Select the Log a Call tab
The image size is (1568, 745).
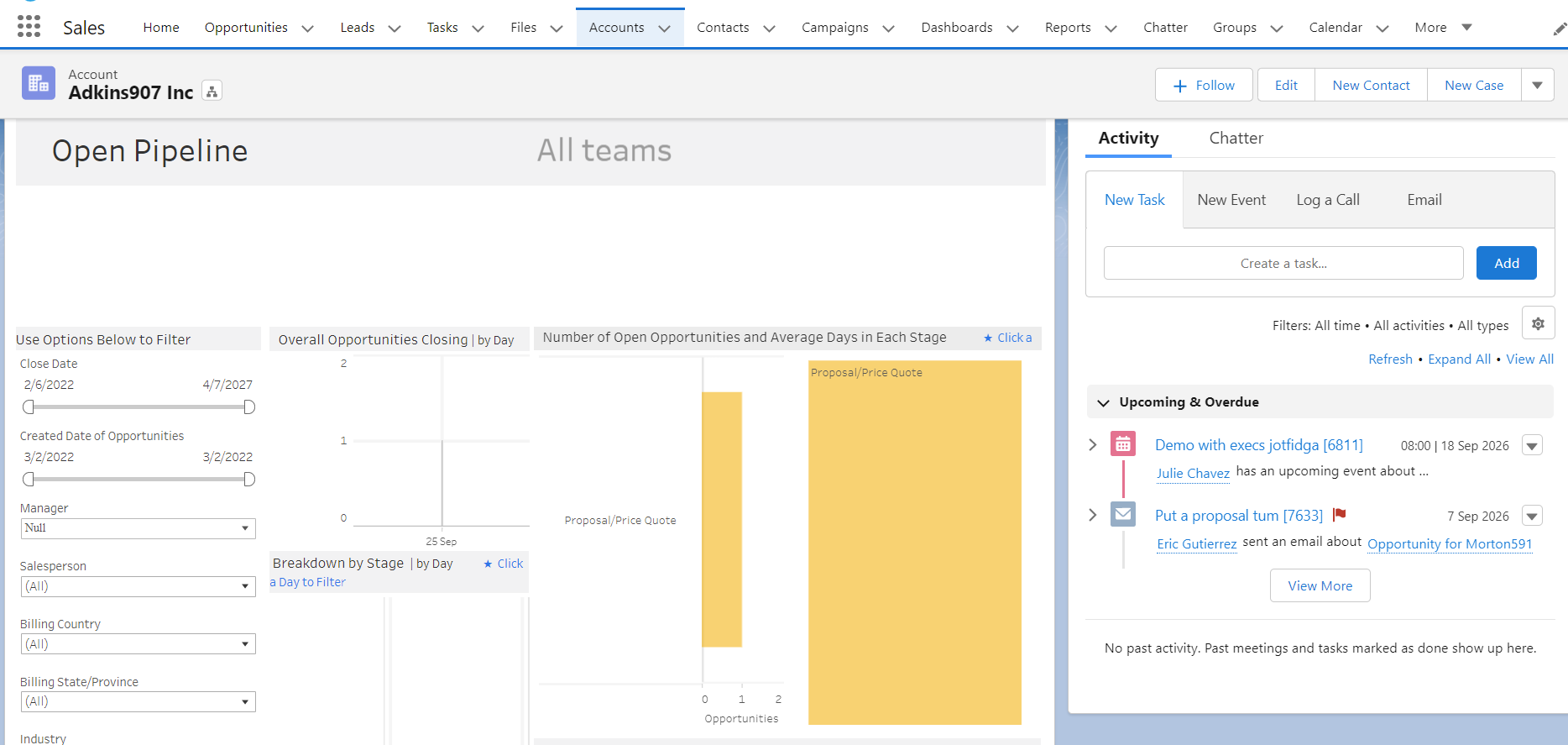(1327, 200)
